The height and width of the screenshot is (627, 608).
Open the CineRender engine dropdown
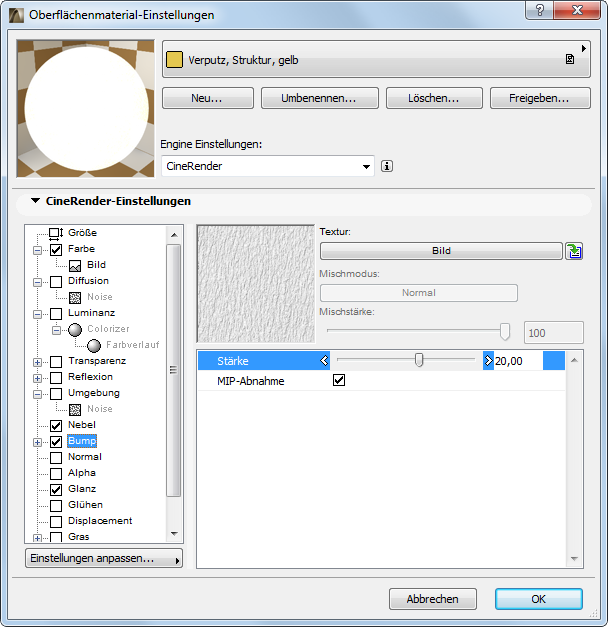[x=267, y=166]
